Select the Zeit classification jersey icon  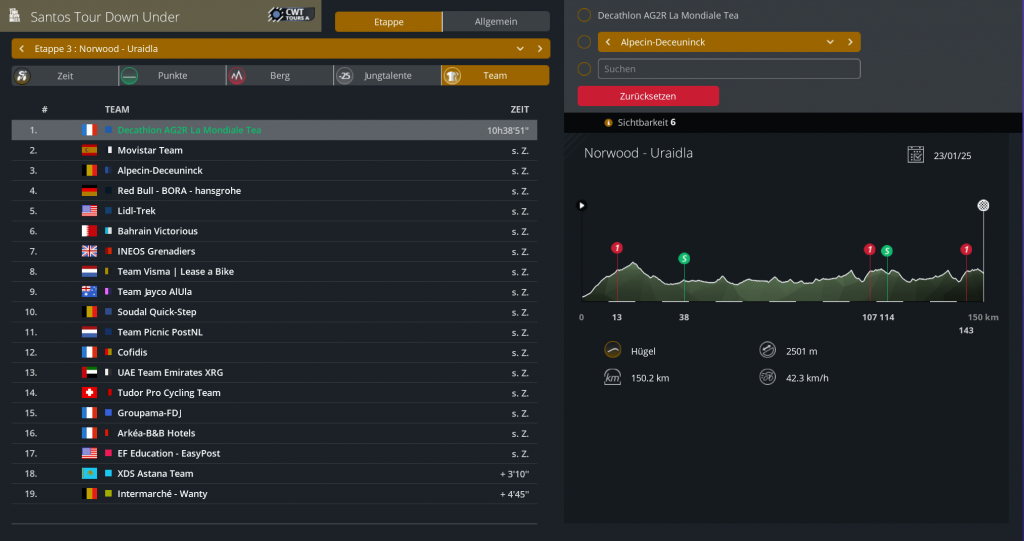tap(23, 76)
